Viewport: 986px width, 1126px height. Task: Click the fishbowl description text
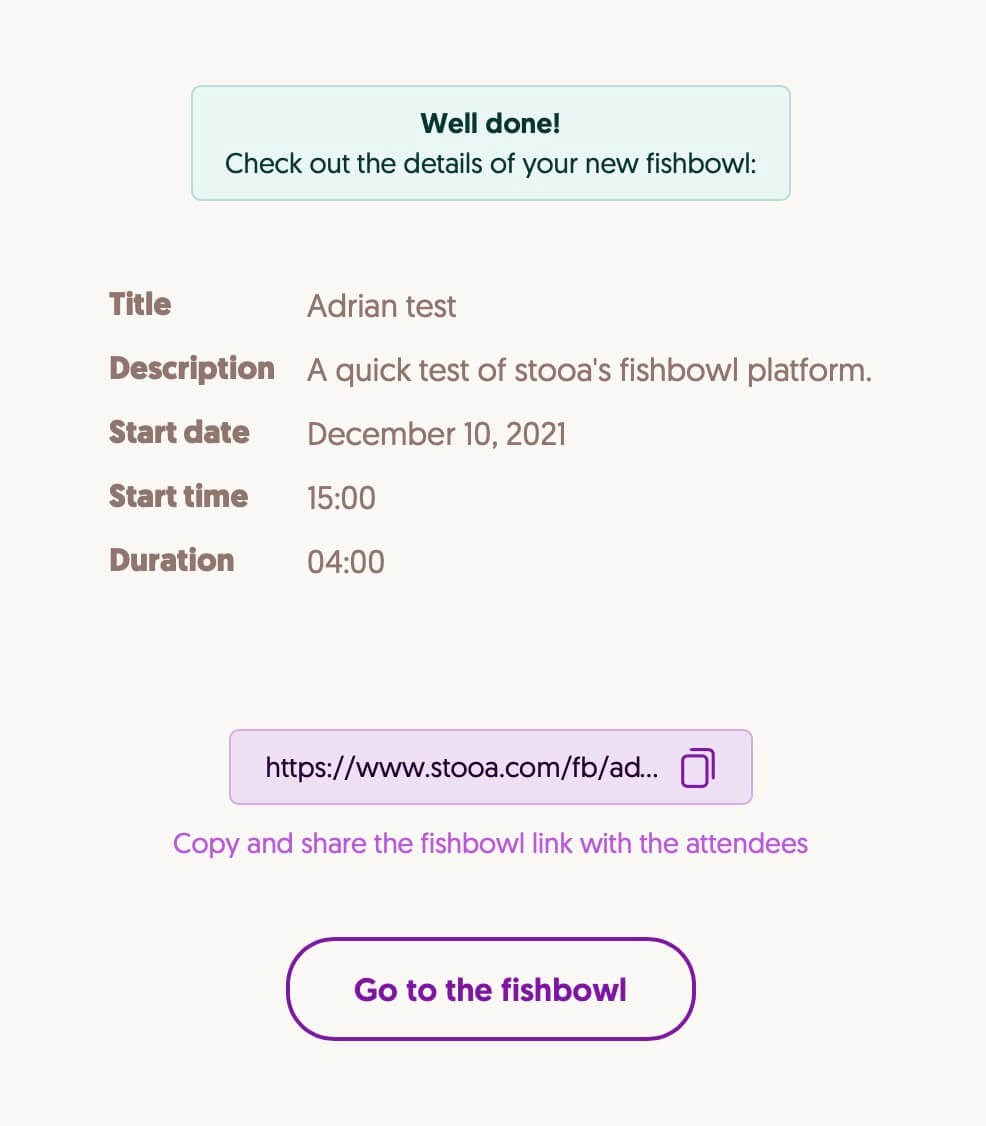coord(589,371)
